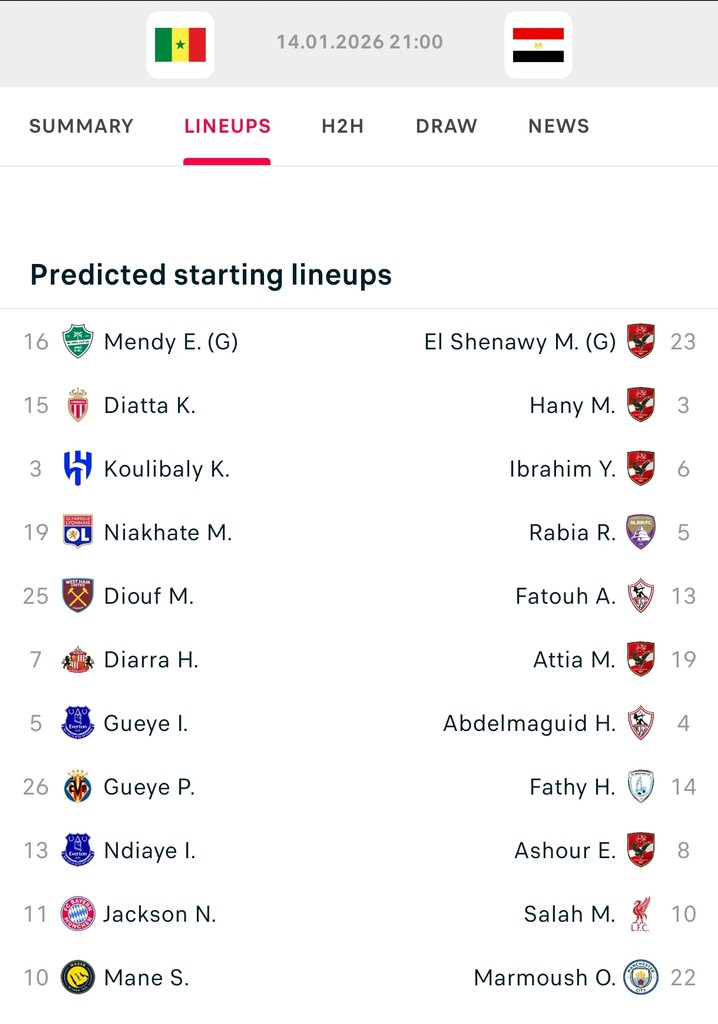Open Ndiaye I. player details
The image size is (718, 1024).
tap(149, 850)
